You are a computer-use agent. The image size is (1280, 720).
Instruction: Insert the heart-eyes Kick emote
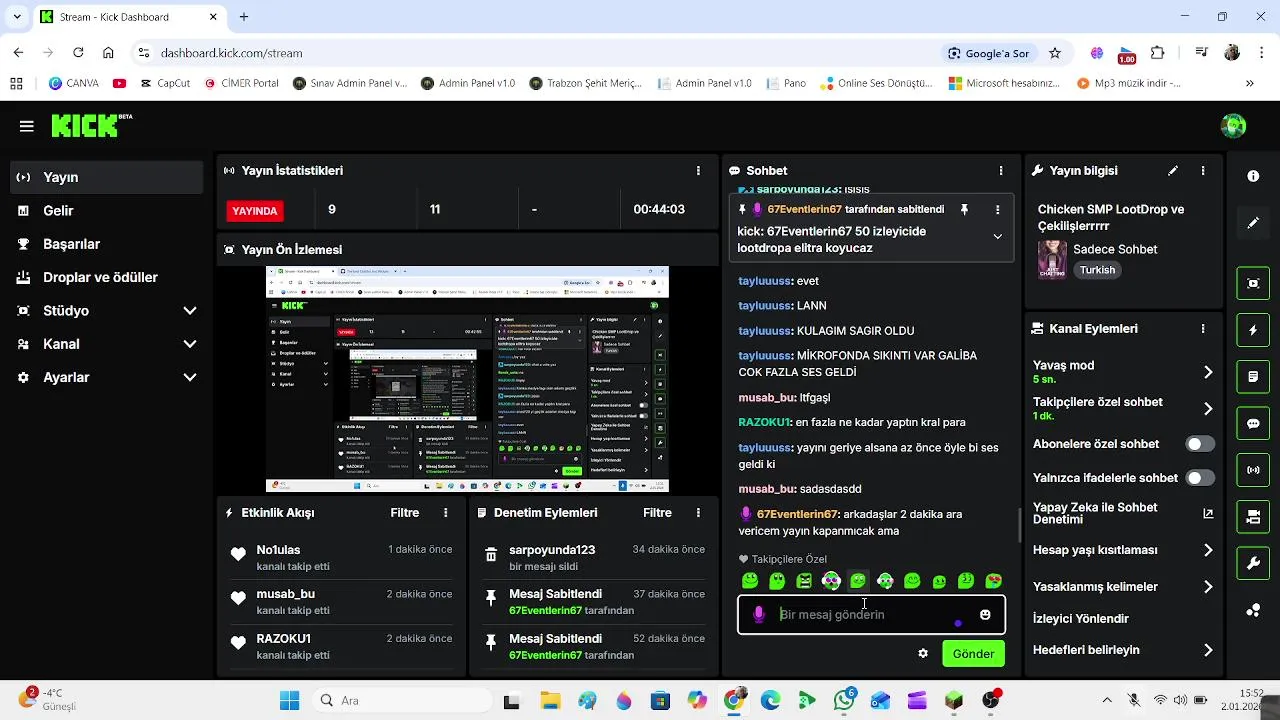tap(993, 581)
